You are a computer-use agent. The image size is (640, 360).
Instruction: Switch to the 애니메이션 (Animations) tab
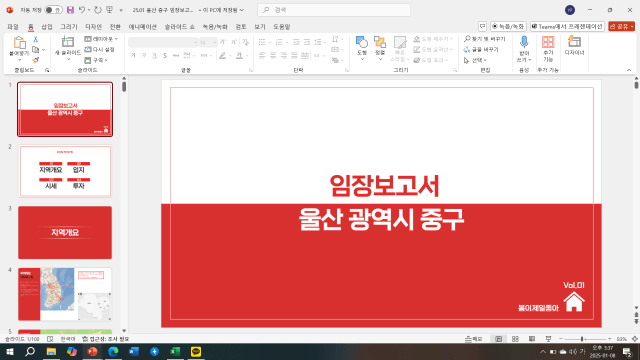pos(142,27)
